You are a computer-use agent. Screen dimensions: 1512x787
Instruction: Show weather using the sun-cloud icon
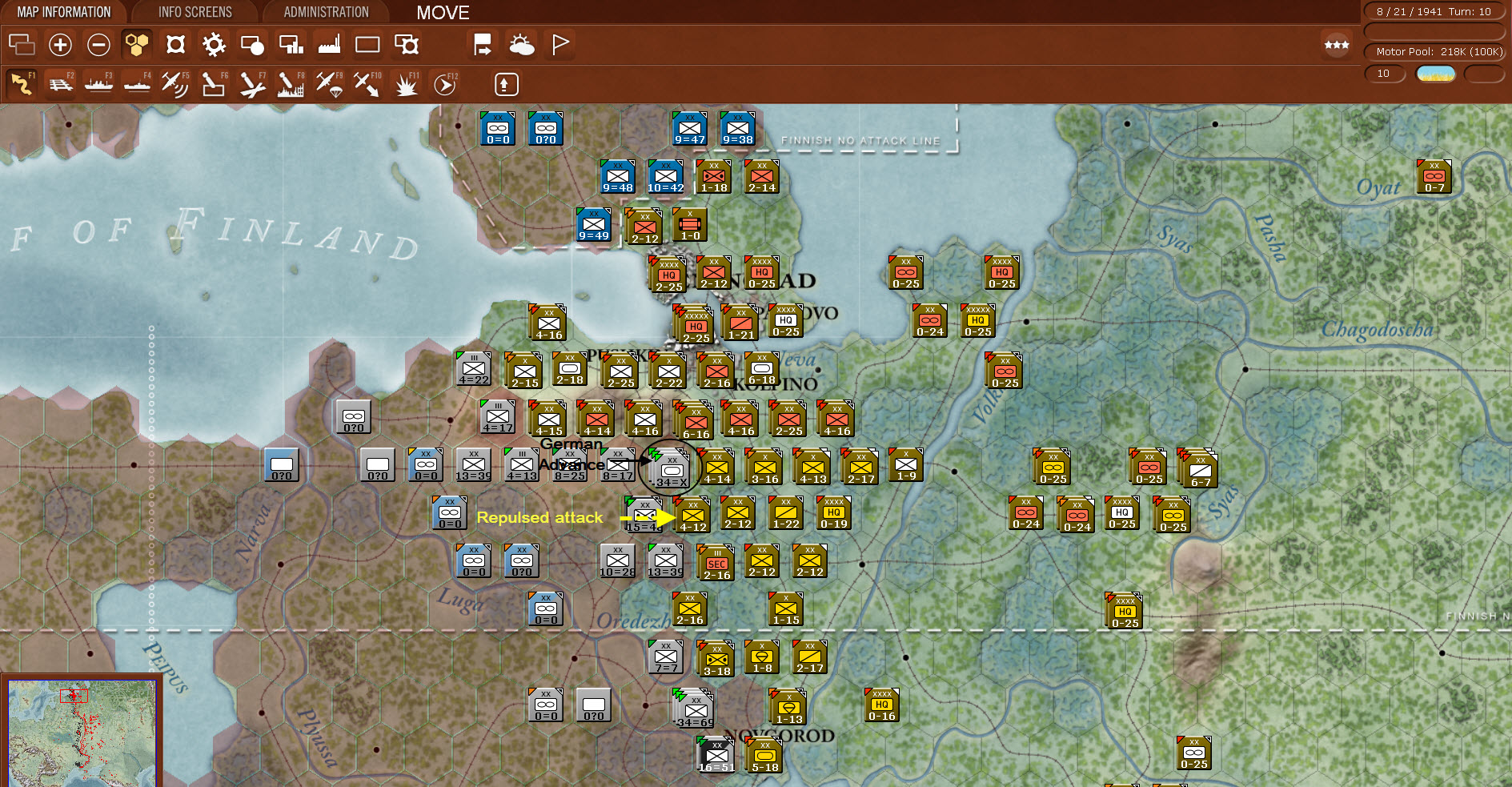522,45
